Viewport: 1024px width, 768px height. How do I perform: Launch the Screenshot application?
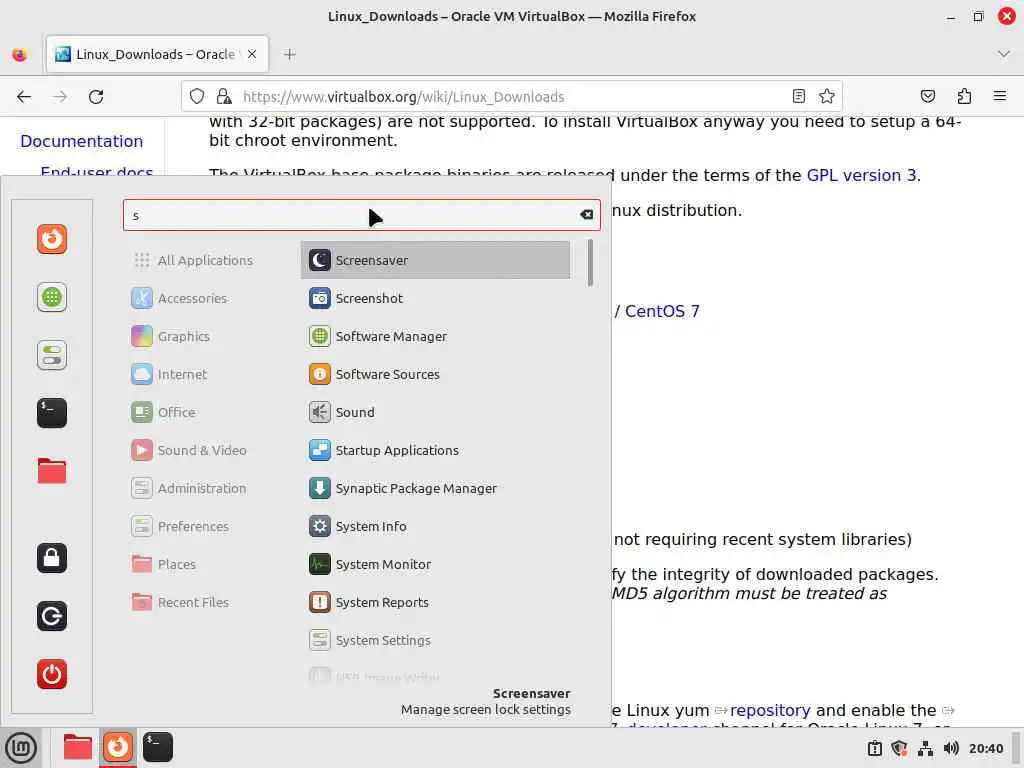pos(435,298)
